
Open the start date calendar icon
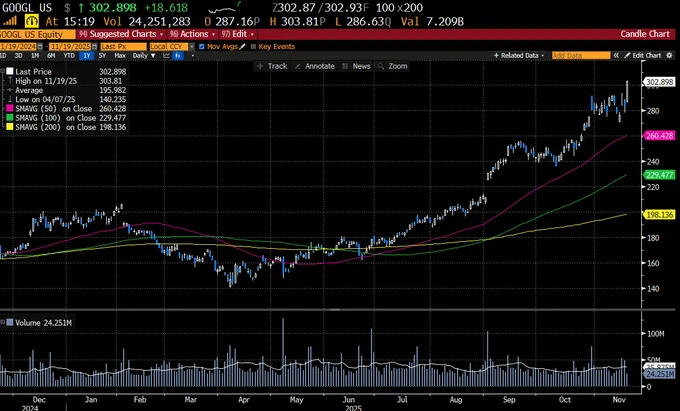pos(40,46)
